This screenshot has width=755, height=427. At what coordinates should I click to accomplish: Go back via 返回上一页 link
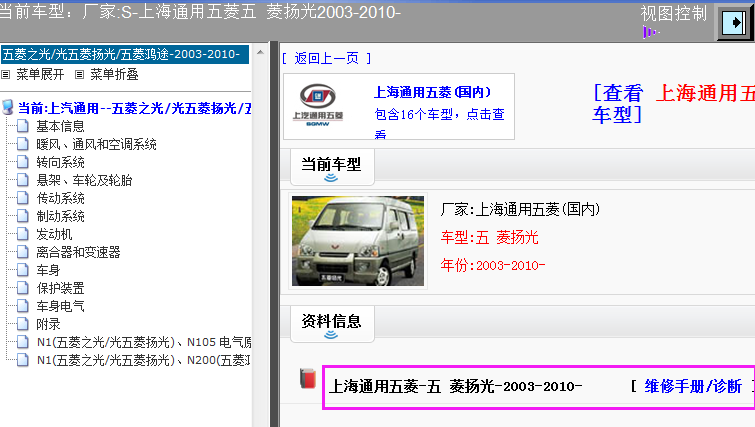326,58
